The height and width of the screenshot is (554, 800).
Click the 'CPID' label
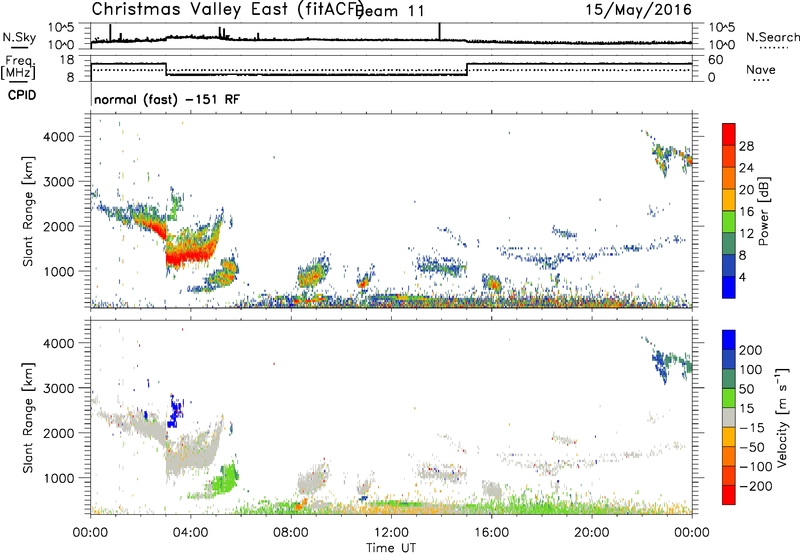[x=22, y=95]
